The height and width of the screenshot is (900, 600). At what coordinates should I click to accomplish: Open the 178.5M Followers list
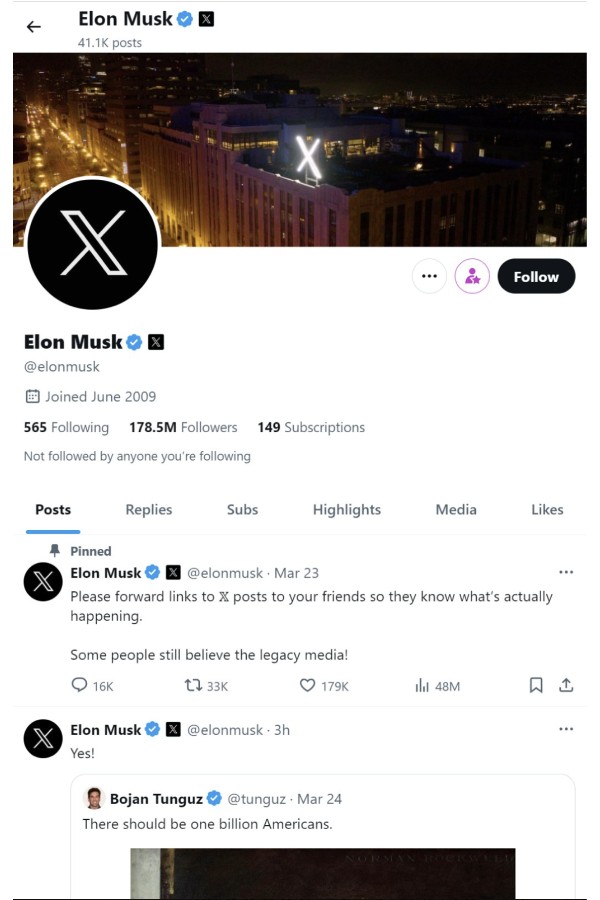183,427
